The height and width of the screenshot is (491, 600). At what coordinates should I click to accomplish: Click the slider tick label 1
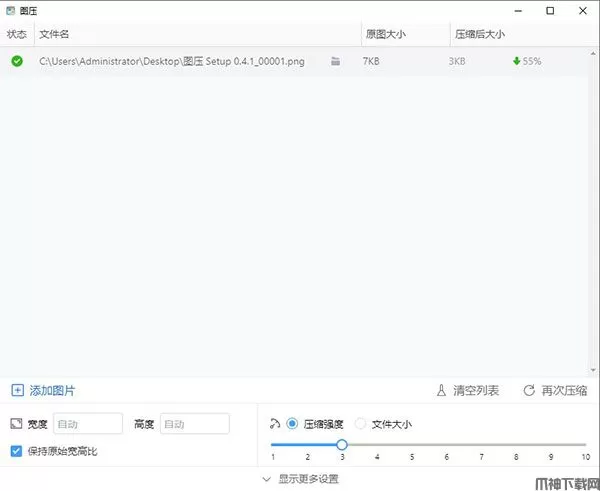(273, 457)
